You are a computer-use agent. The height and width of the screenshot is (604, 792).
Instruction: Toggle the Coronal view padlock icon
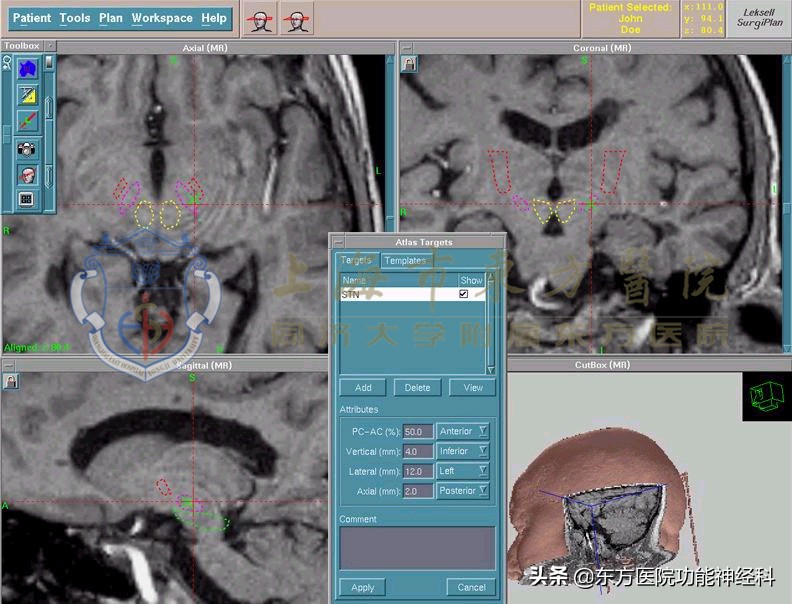[x=409, y=64]
